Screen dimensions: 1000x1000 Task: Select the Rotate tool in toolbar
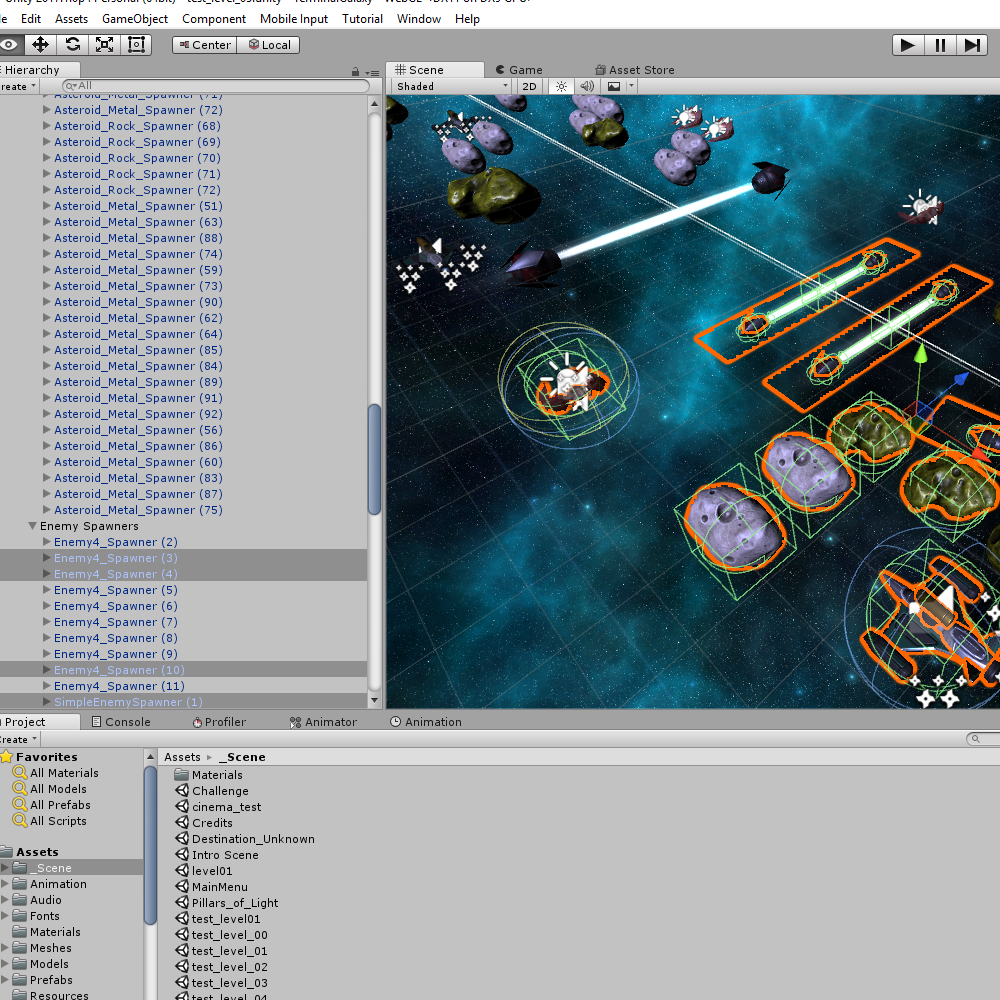pyautogui.click(x=73, y=45)
